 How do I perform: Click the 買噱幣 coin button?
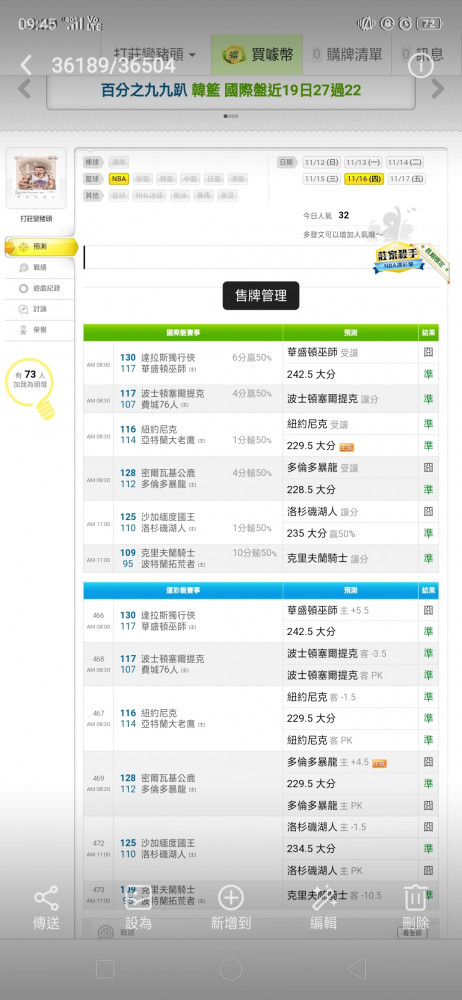258,55
